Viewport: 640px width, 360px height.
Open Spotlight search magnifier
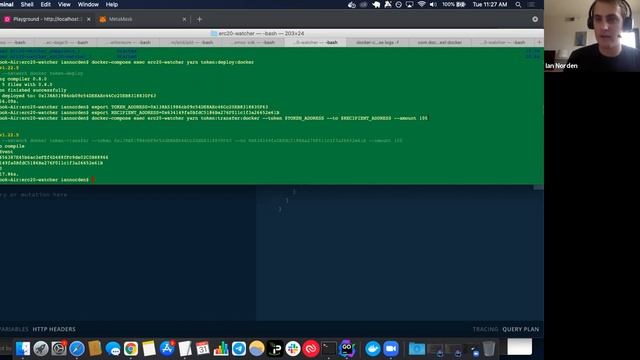point(518,4)
